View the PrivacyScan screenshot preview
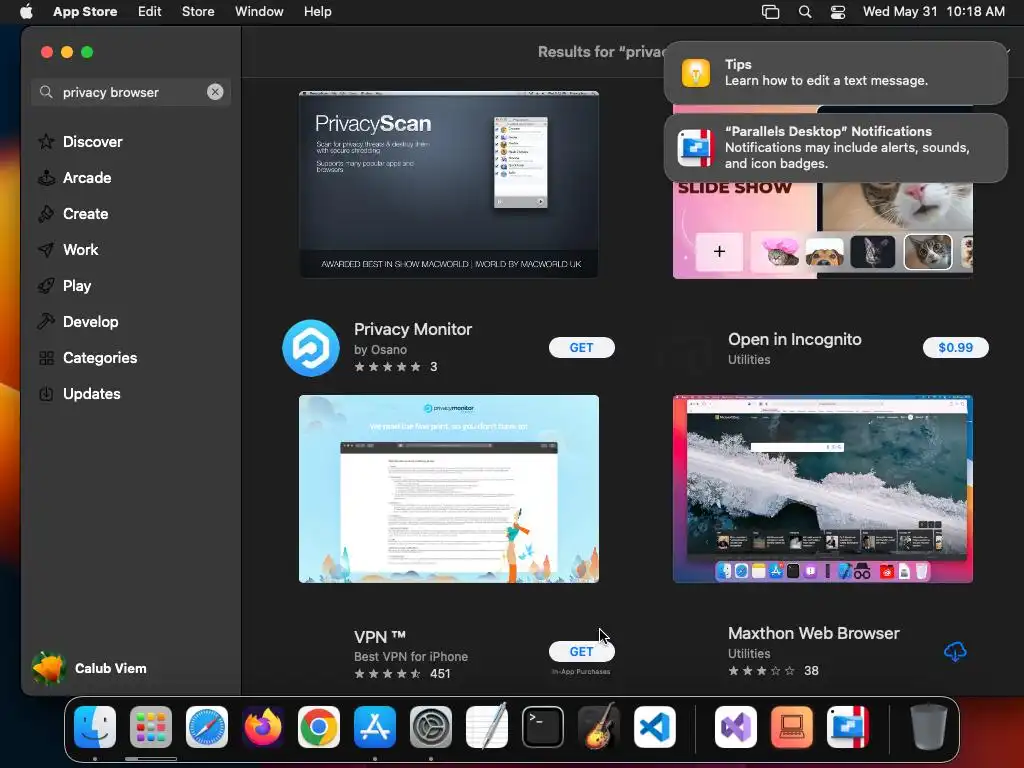1024x768 pixels. tap(449, 184)
